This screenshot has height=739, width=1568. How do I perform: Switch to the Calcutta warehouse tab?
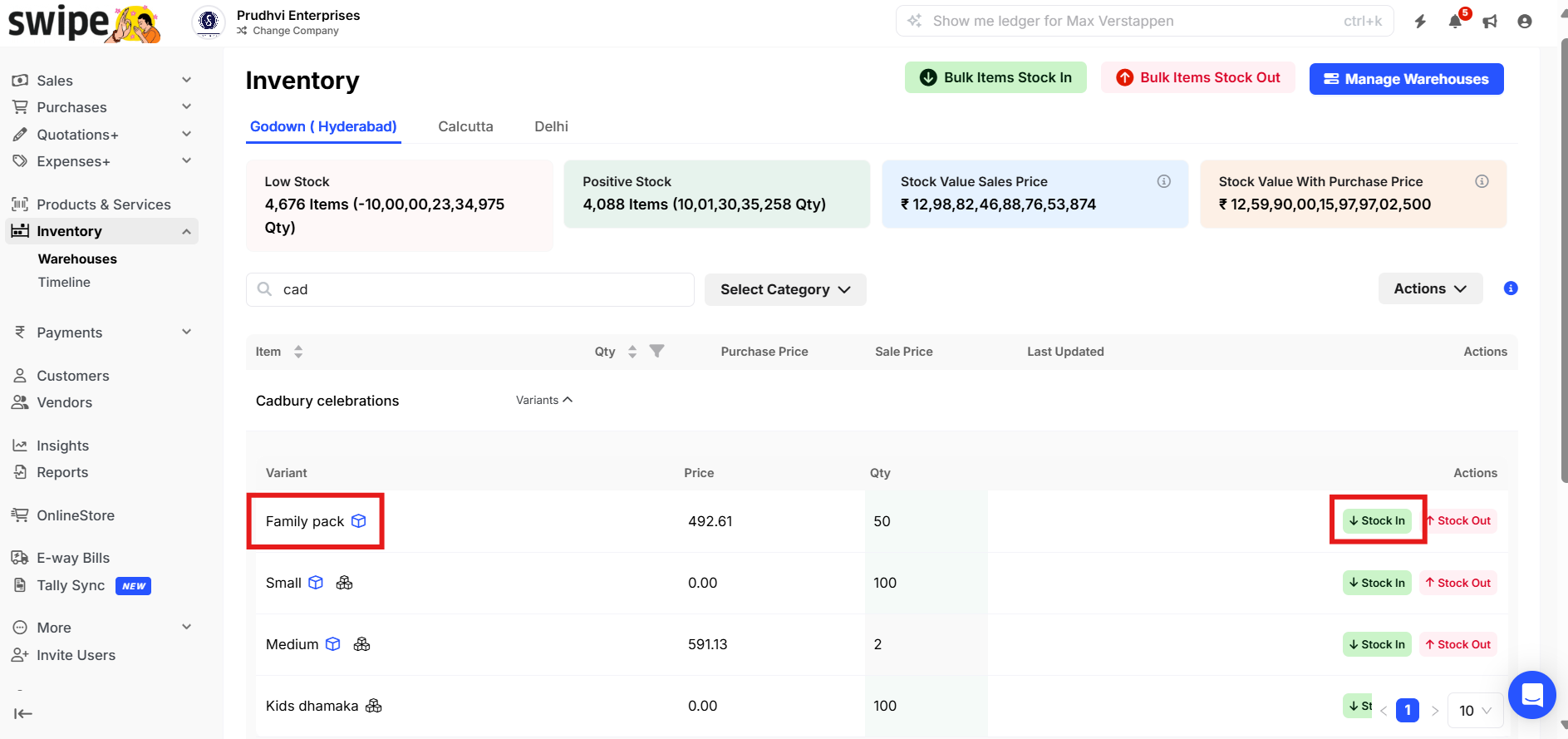pos(465,126)
